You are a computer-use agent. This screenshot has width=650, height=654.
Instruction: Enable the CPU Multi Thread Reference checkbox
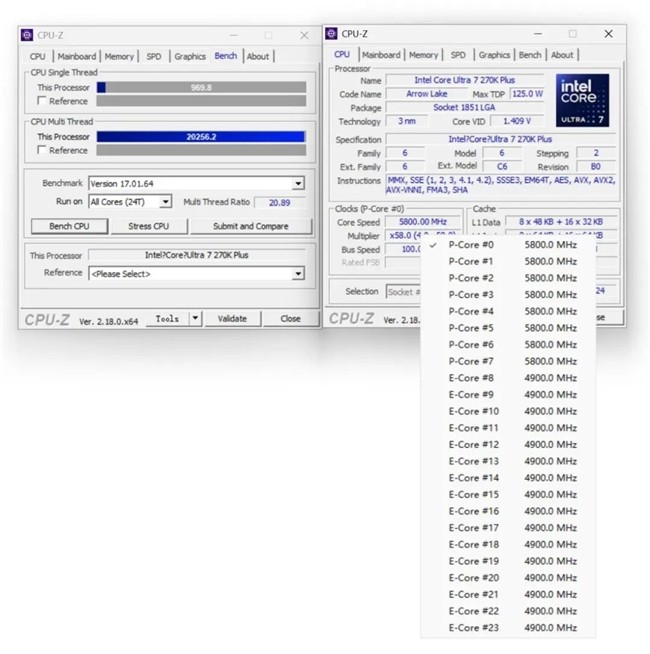coord(41,150)
